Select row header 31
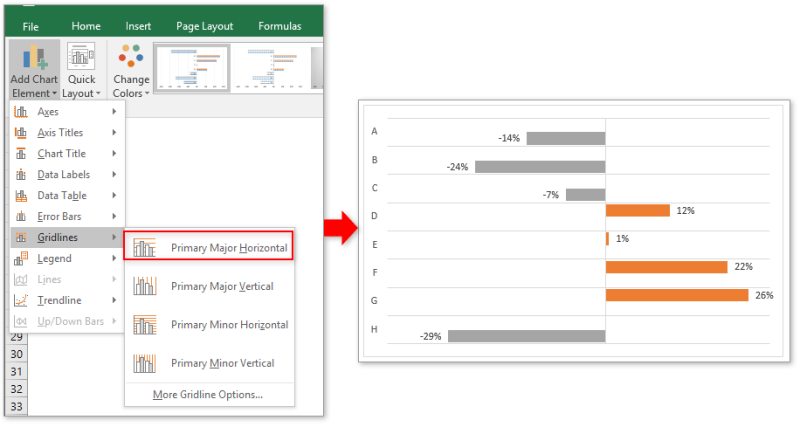This screenshot has height=427, width=800. pos(16,371)
